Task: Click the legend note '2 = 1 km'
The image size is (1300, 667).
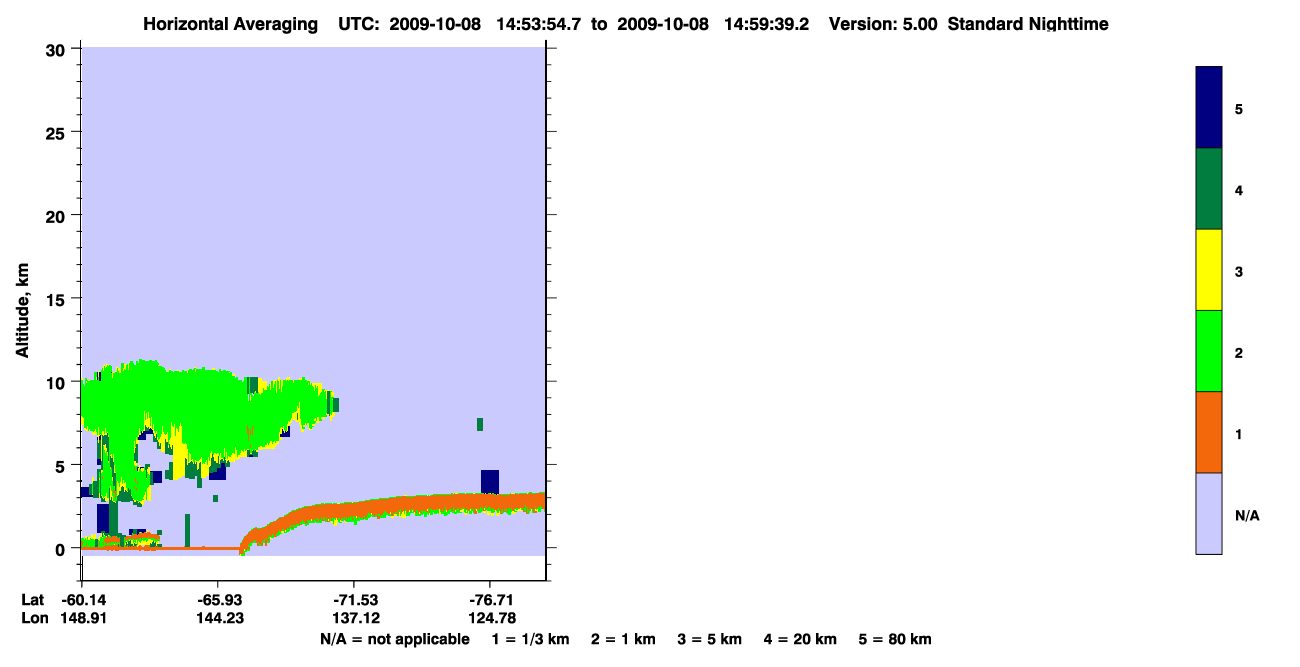Action: [623, 639]
